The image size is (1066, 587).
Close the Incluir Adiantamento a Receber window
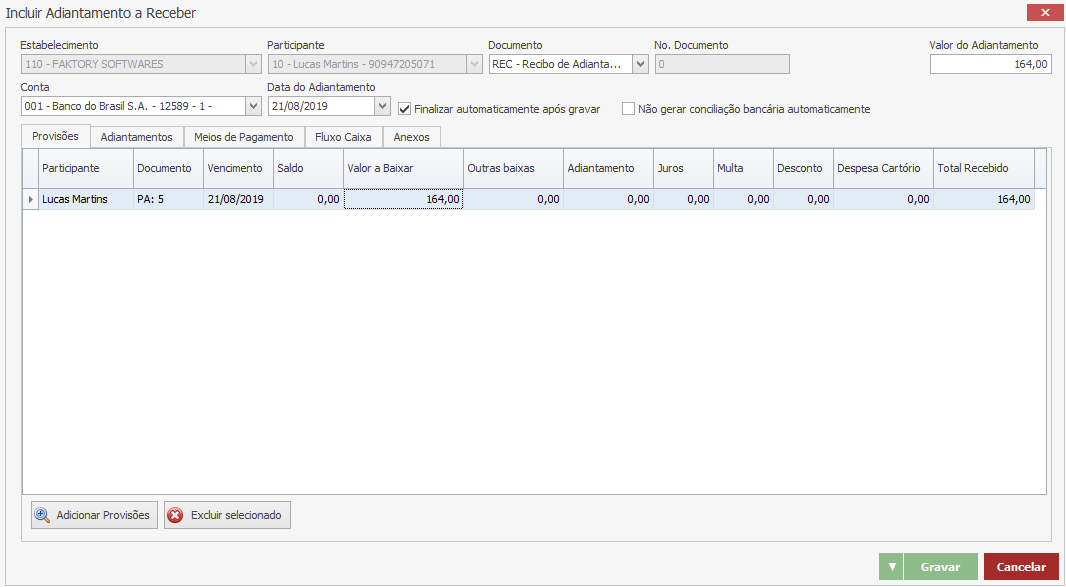pos(1045,13)
